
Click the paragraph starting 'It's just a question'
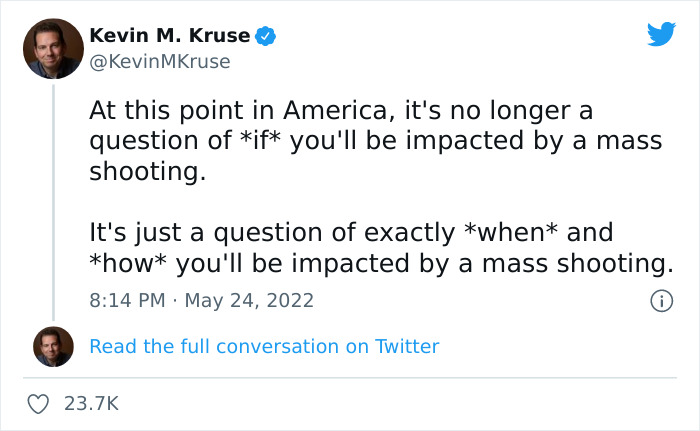pyautogui.click(x=380, y=247)
